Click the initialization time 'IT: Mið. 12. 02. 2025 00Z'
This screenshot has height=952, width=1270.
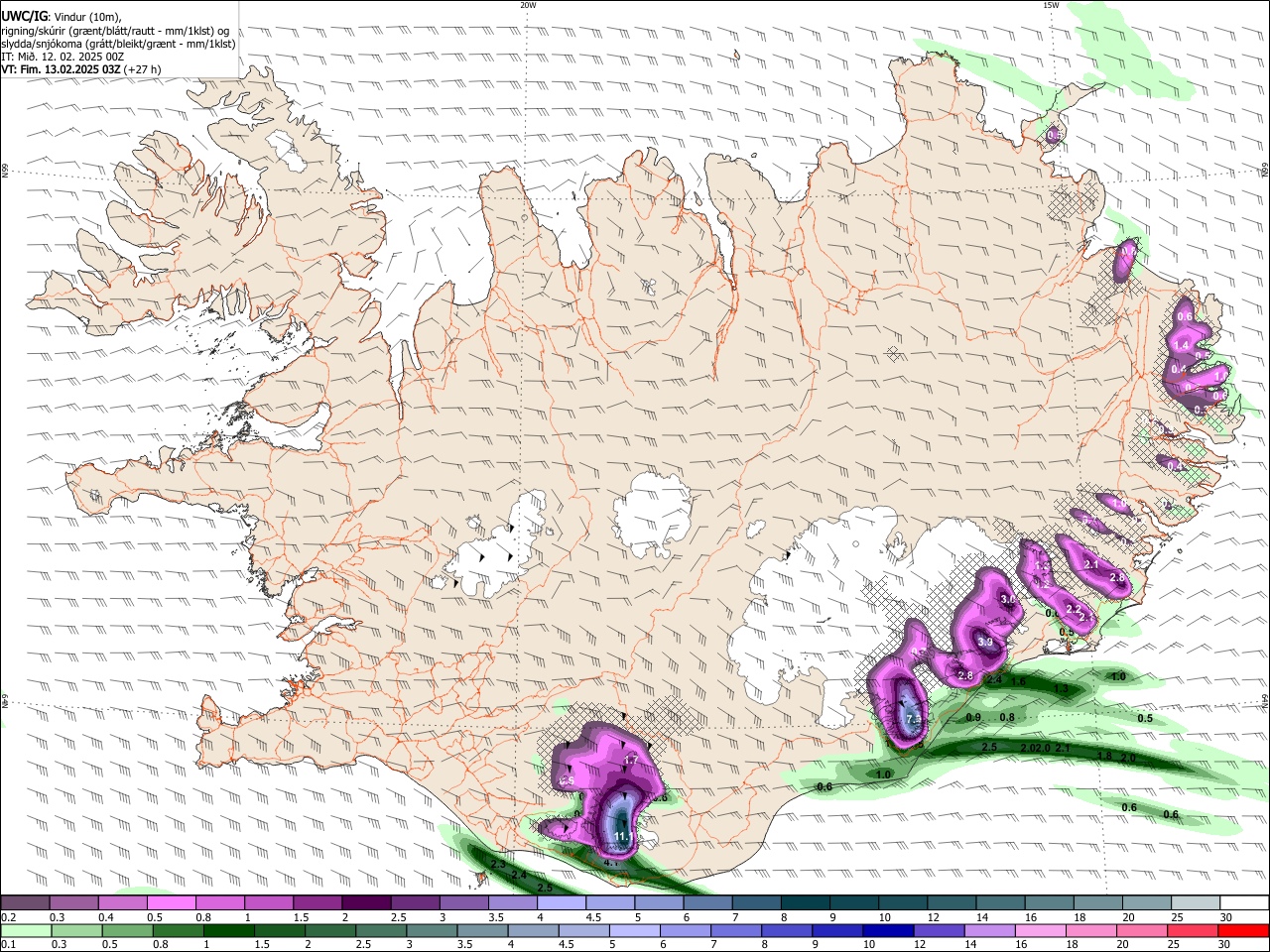pos(63,57)
